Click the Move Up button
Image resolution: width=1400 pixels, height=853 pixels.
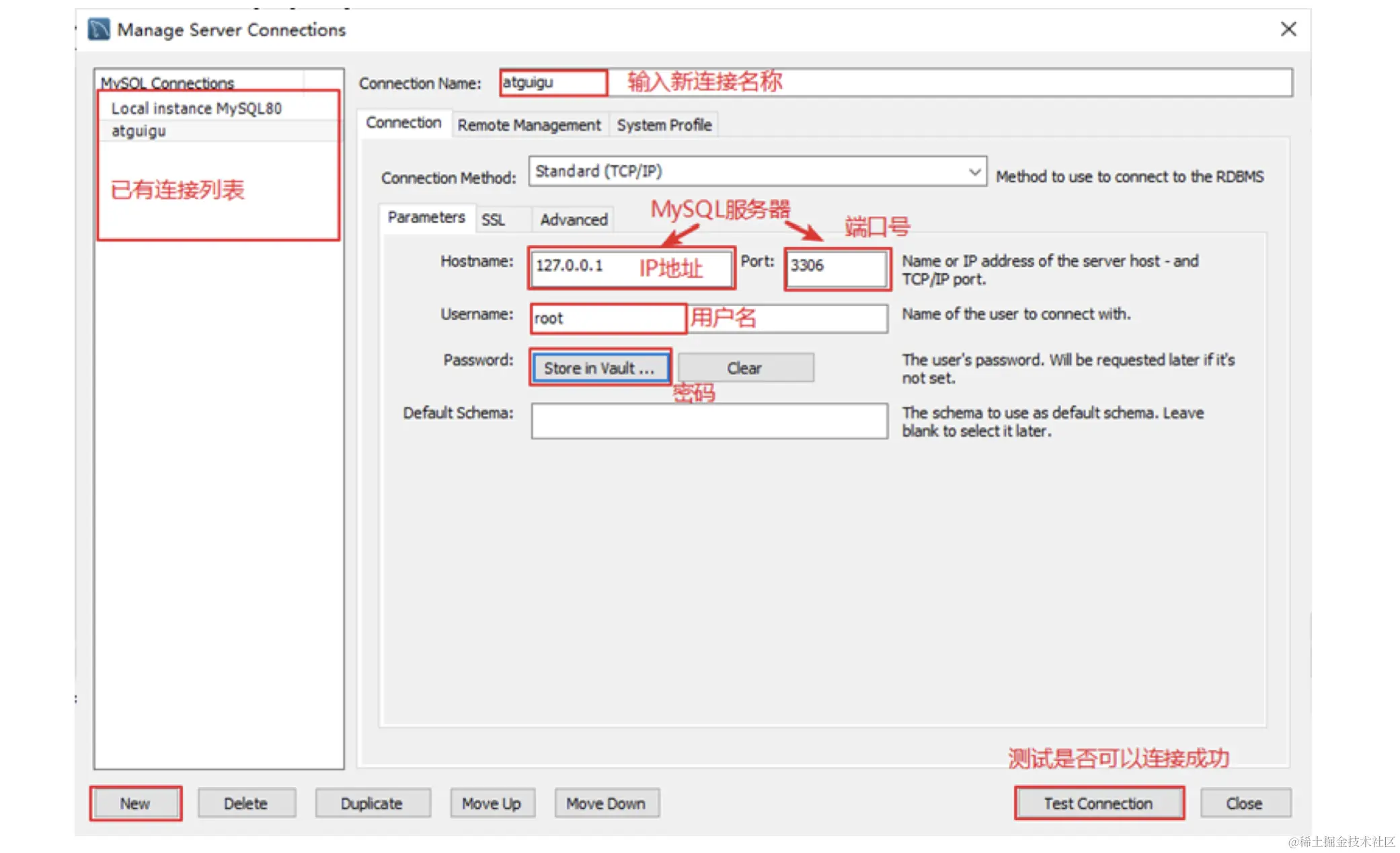(x=492, y=803)
